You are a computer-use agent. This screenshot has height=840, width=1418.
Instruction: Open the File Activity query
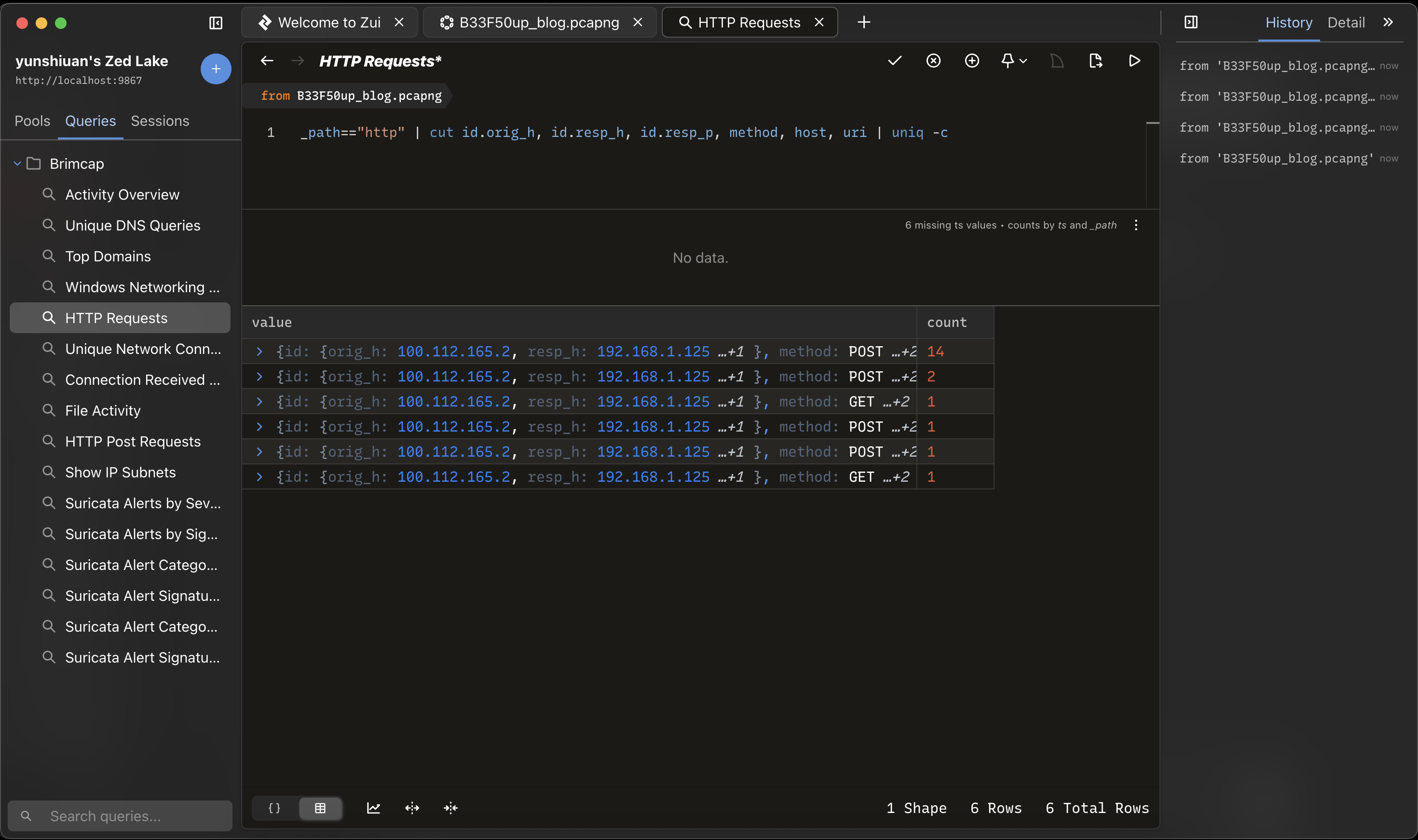click(103, 410)
